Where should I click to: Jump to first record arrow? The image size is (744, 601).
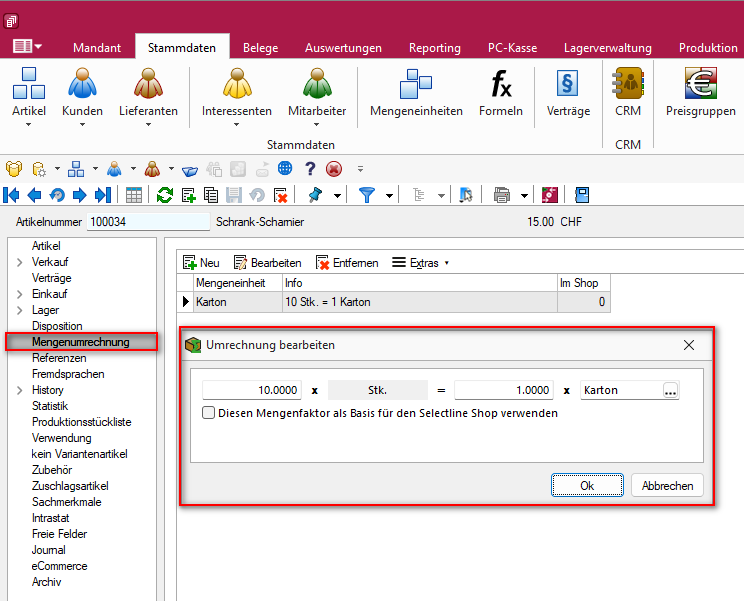coord(11,195)
